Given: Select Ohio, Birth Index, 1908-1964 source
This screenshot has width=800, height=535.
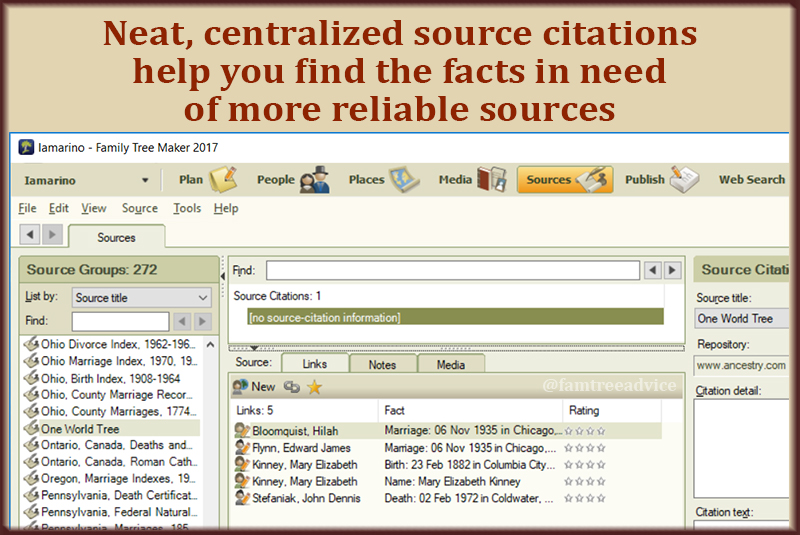Looking at the screenshot, I should [x=110, y=378].
